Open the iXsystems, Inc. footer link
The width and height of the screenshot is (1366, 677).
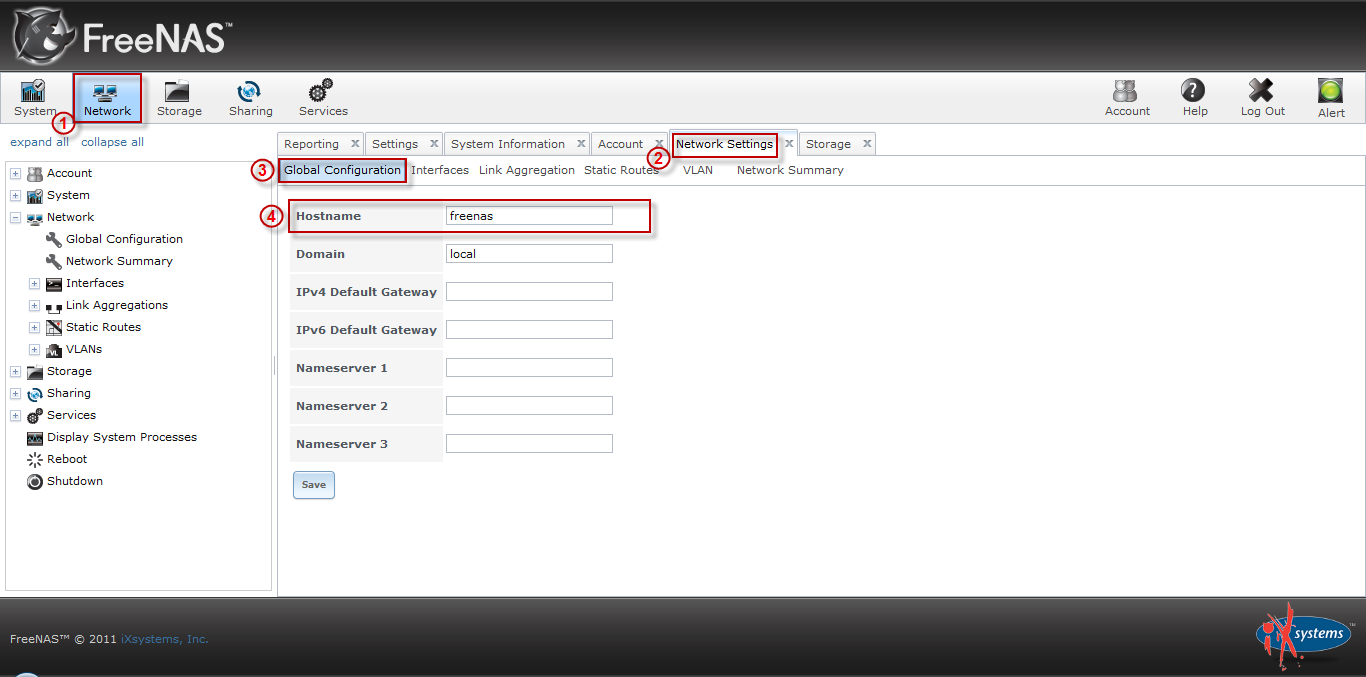(x=165, y=639)
